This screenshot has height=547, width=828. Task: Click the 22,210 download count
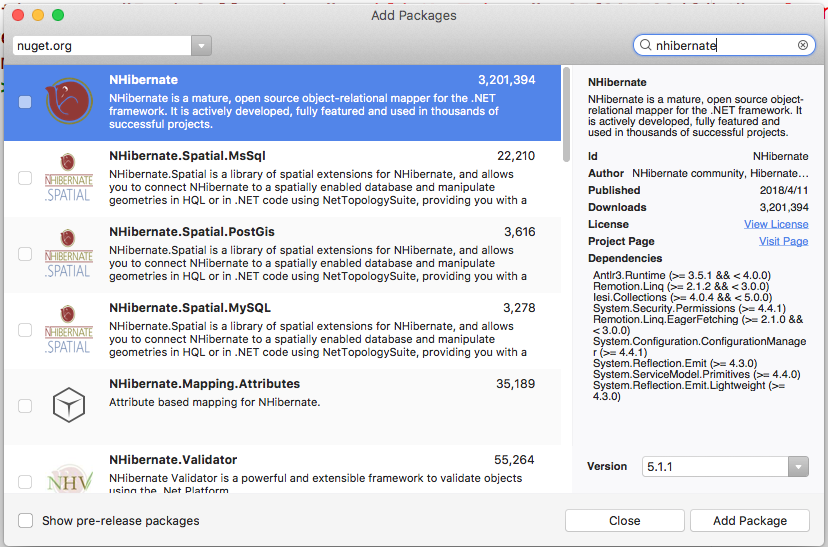[516, 156]
